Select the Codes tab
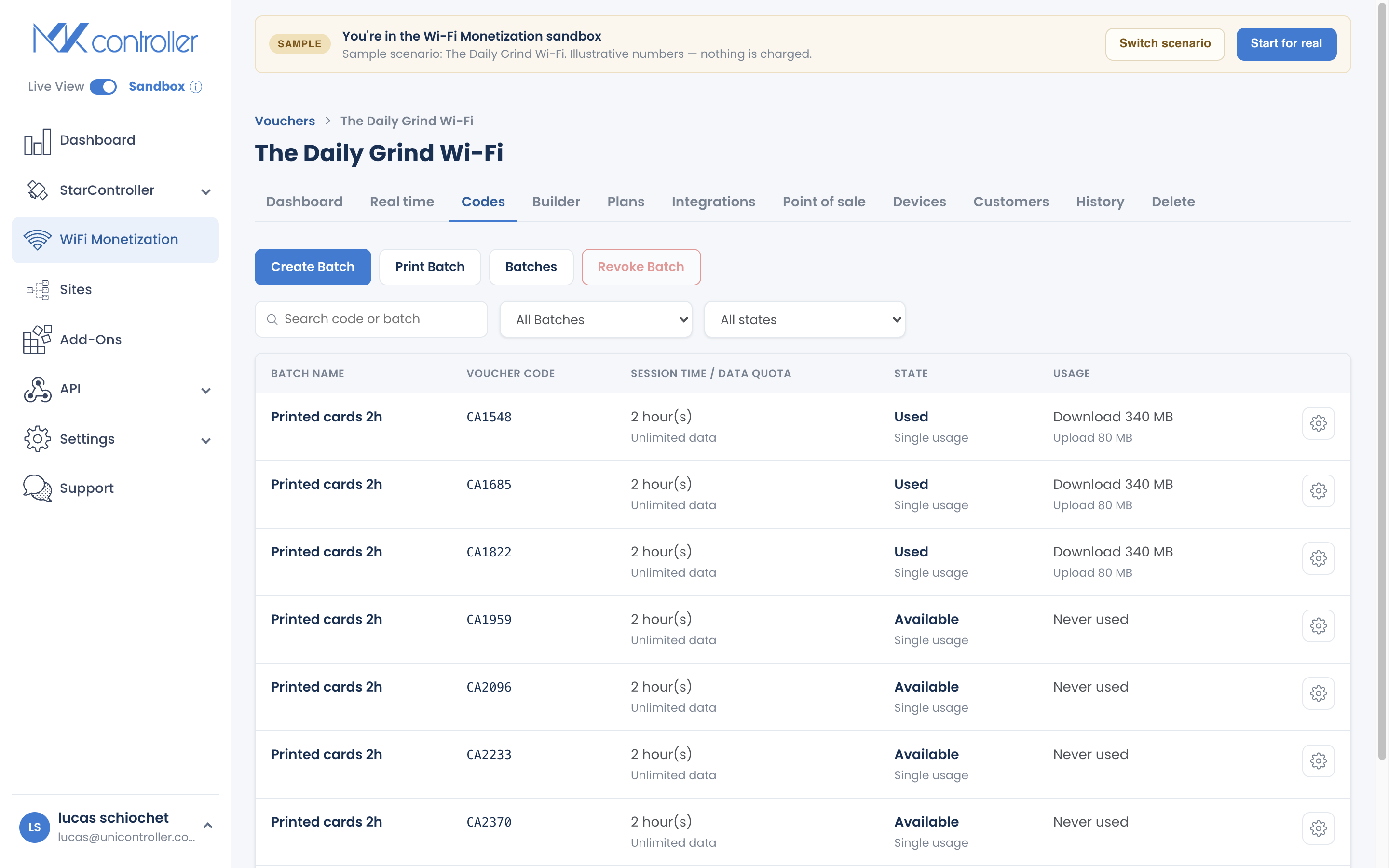 483,202
